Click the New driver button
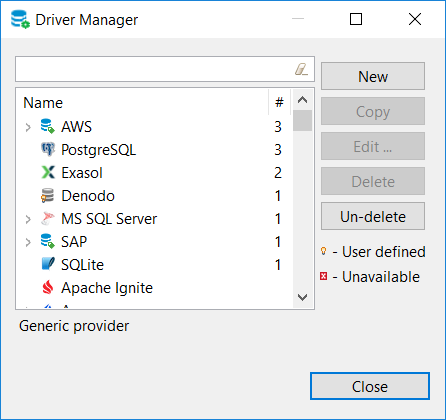This screenshot has height=420, width=446. pyautogui.click(x=373, y=76)
